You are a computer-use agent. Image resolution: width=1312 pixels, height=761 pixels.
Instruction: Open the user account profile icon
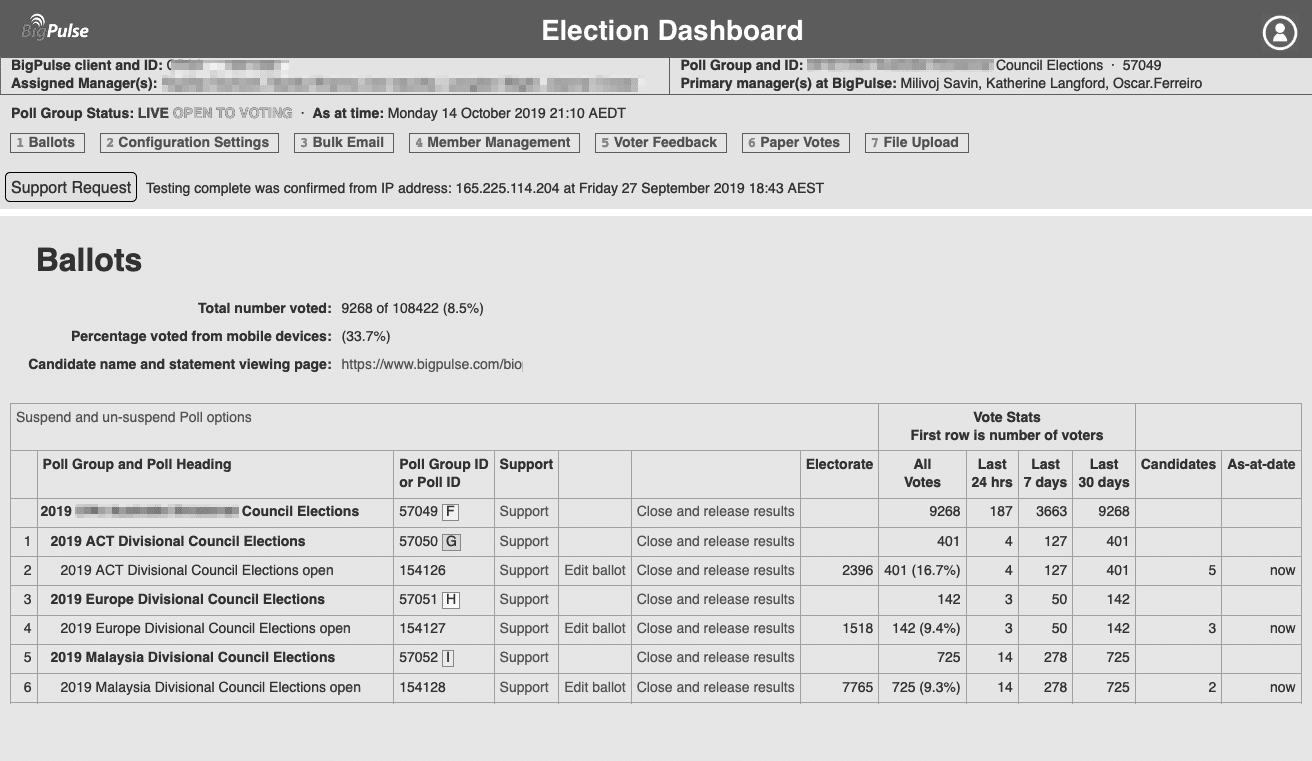point(1279,32)
